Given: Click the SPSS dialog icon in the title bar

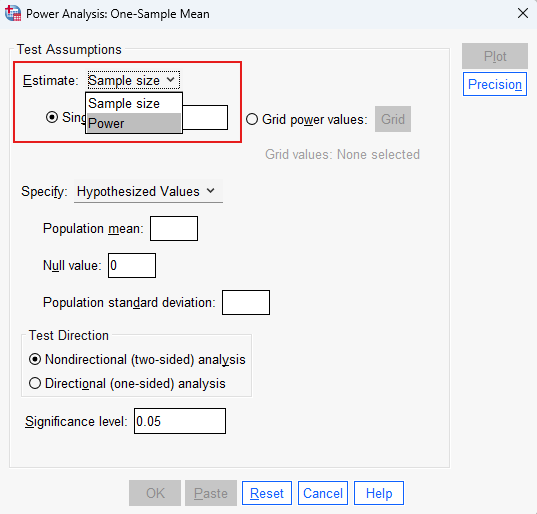Looking at the screenshot, I should (x=13, y=14).
